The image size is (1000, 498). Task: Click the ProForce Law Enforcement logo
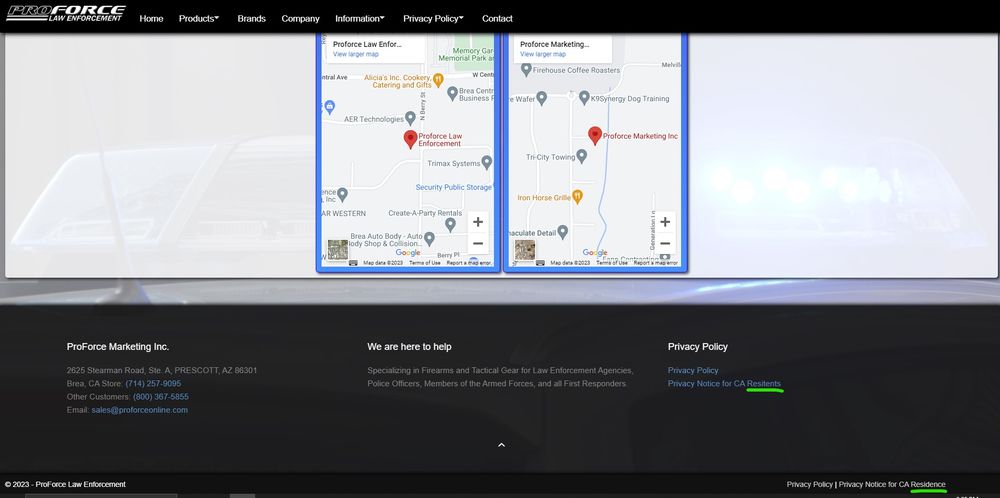point(65,14)
